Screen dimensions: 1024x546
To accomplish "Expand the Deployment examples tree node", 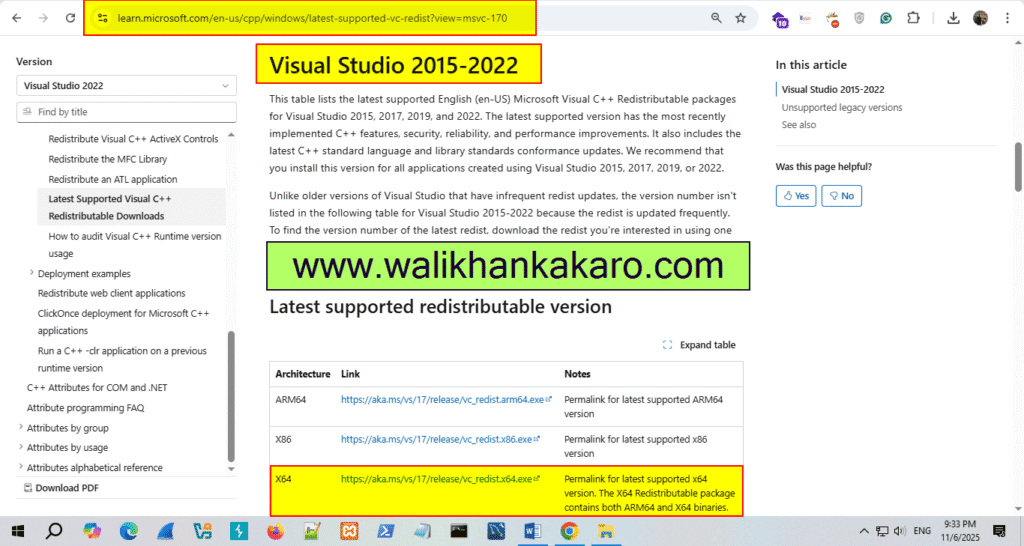I will [32, 273].
